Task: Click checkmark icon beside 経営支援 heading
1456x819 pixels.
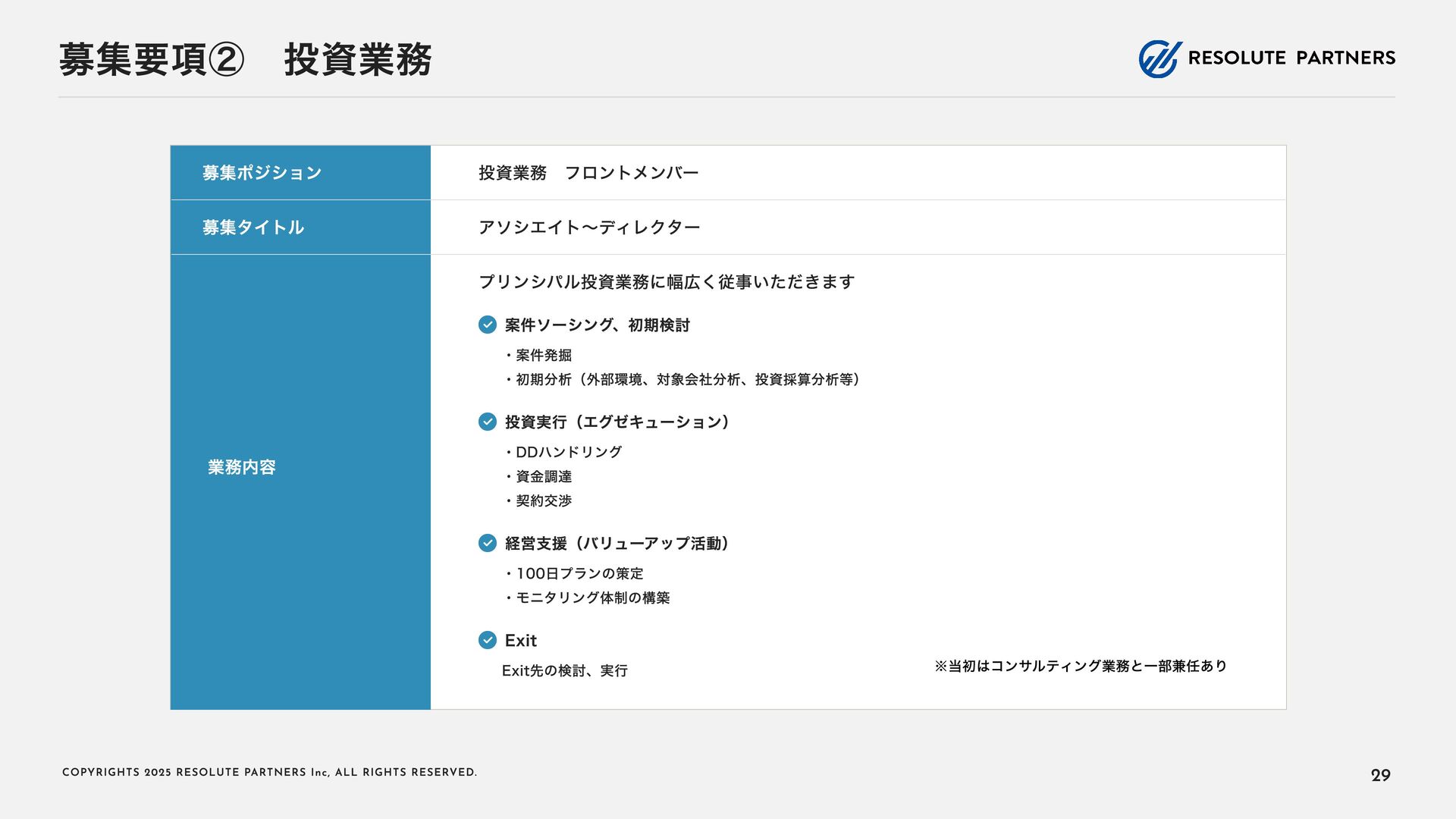Action: (488, 543)
